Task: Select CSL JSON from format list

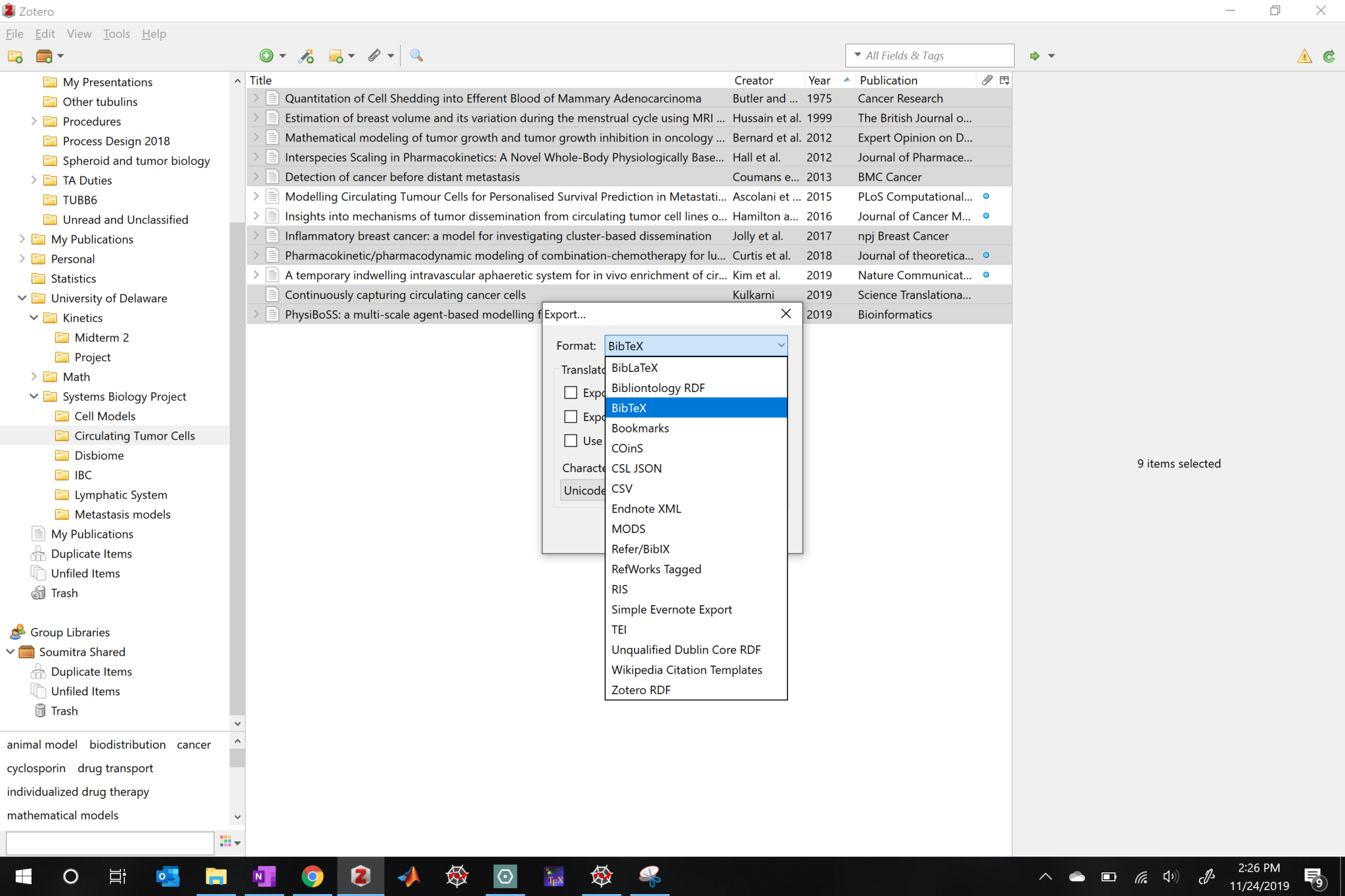Action: tap(636, 468)
